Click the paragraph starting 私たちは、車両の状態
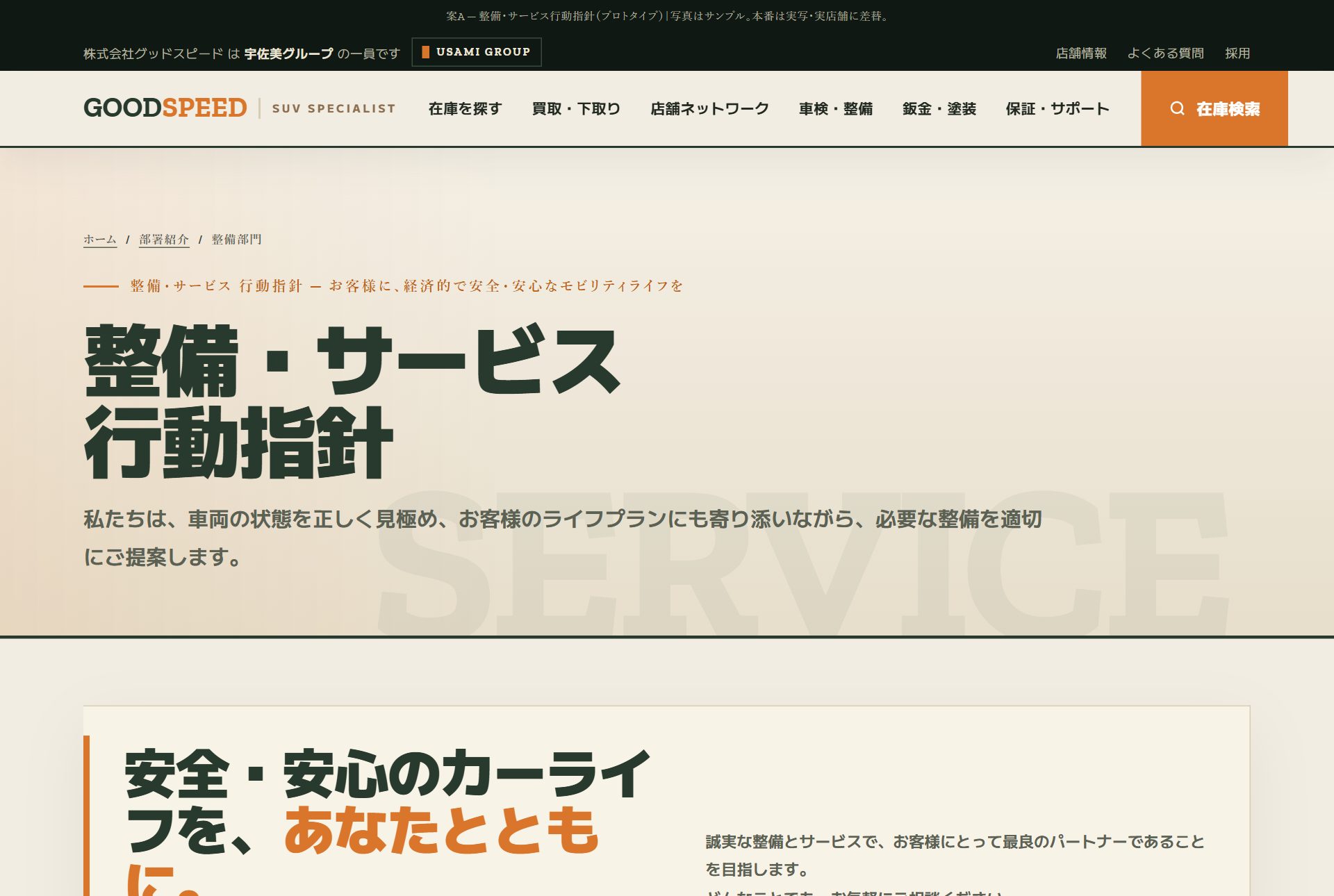The image size is (1334, 896). 563,538
